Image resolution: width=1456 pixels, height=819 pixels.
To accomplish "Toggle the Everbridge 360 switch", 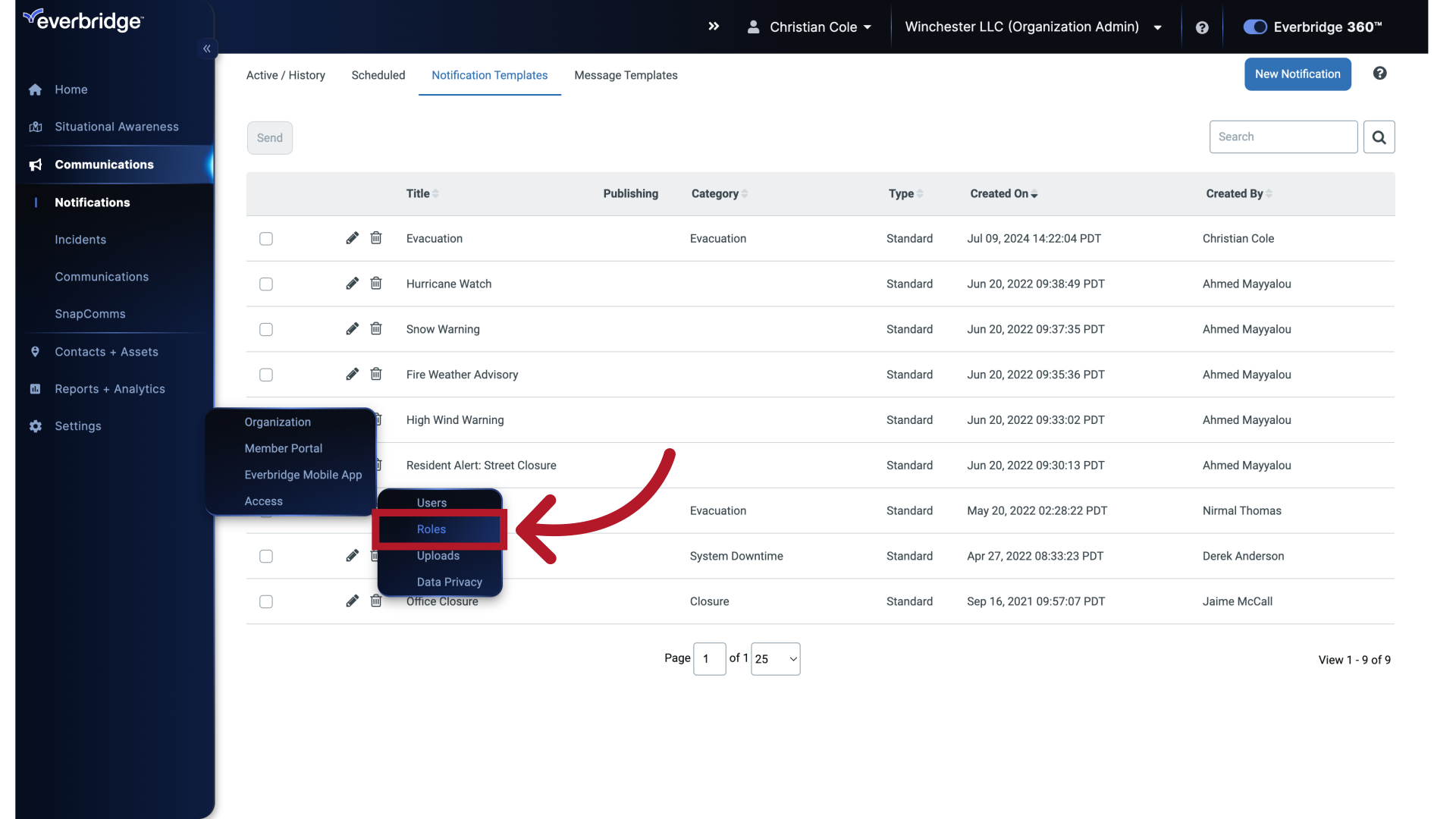I will (1254, 27).
